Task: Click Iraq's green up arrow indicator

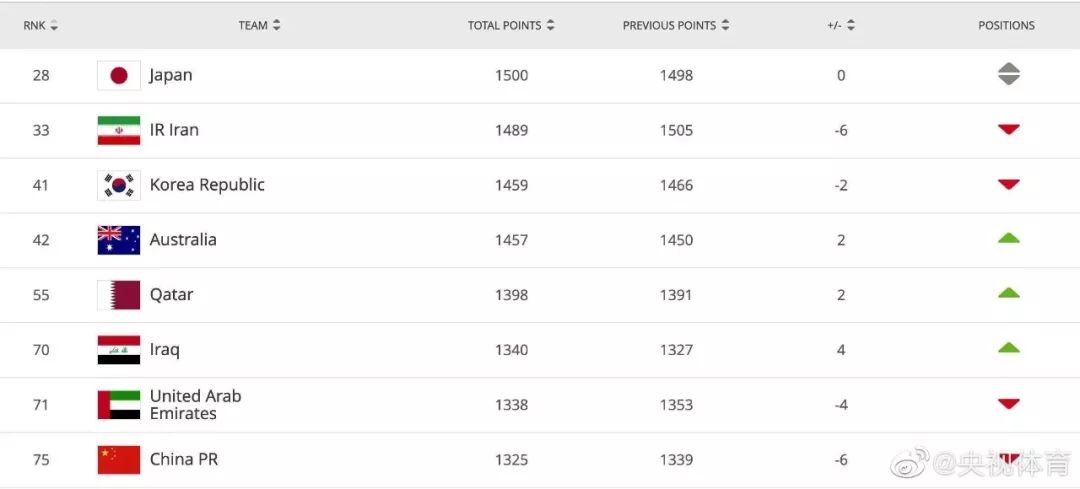Action: (x=1008, y=349)
